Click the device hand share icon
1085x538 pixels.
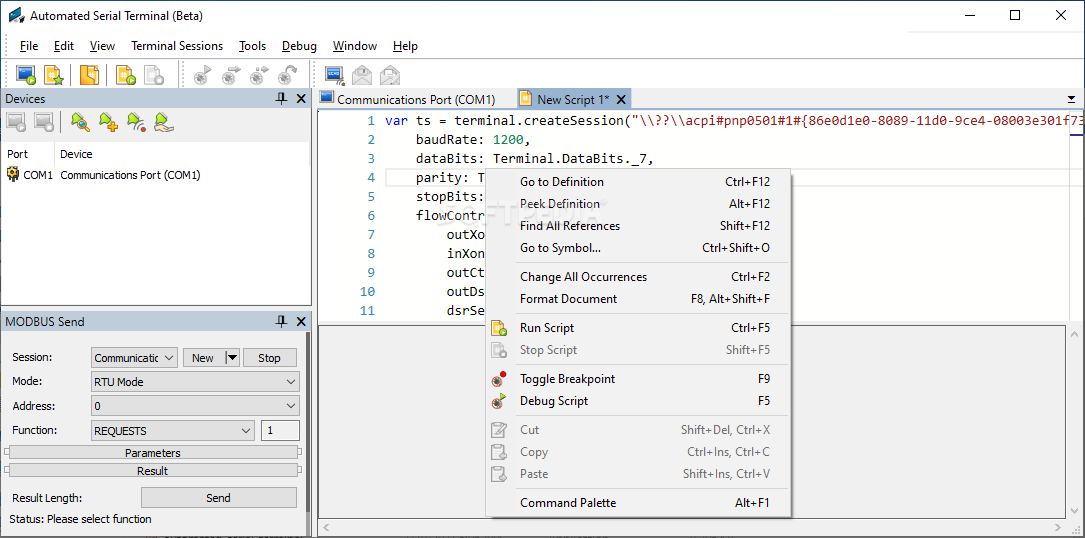pos(164,123)
